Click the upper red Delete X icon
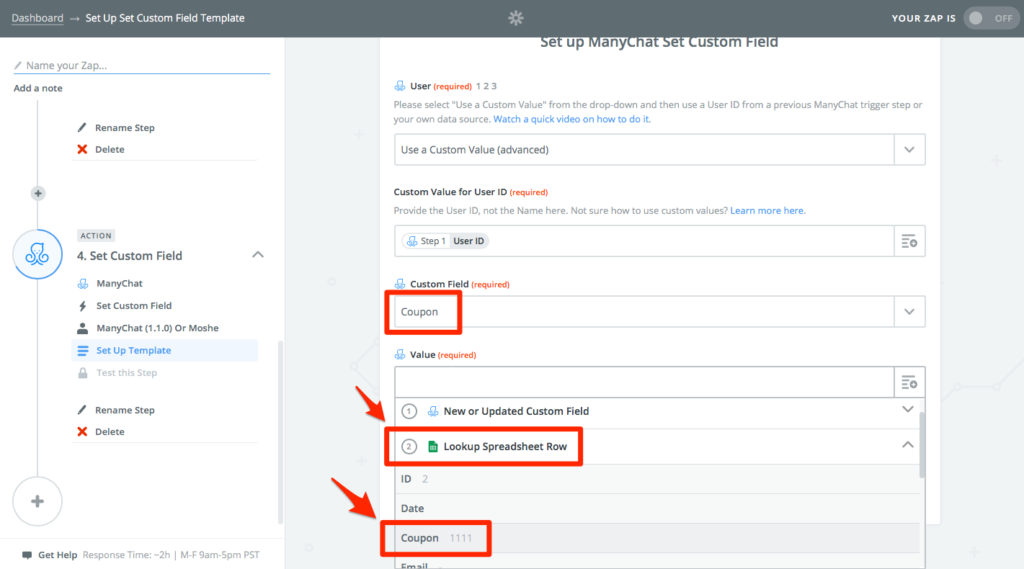1024x569 pixels. [x=82, y=150]
